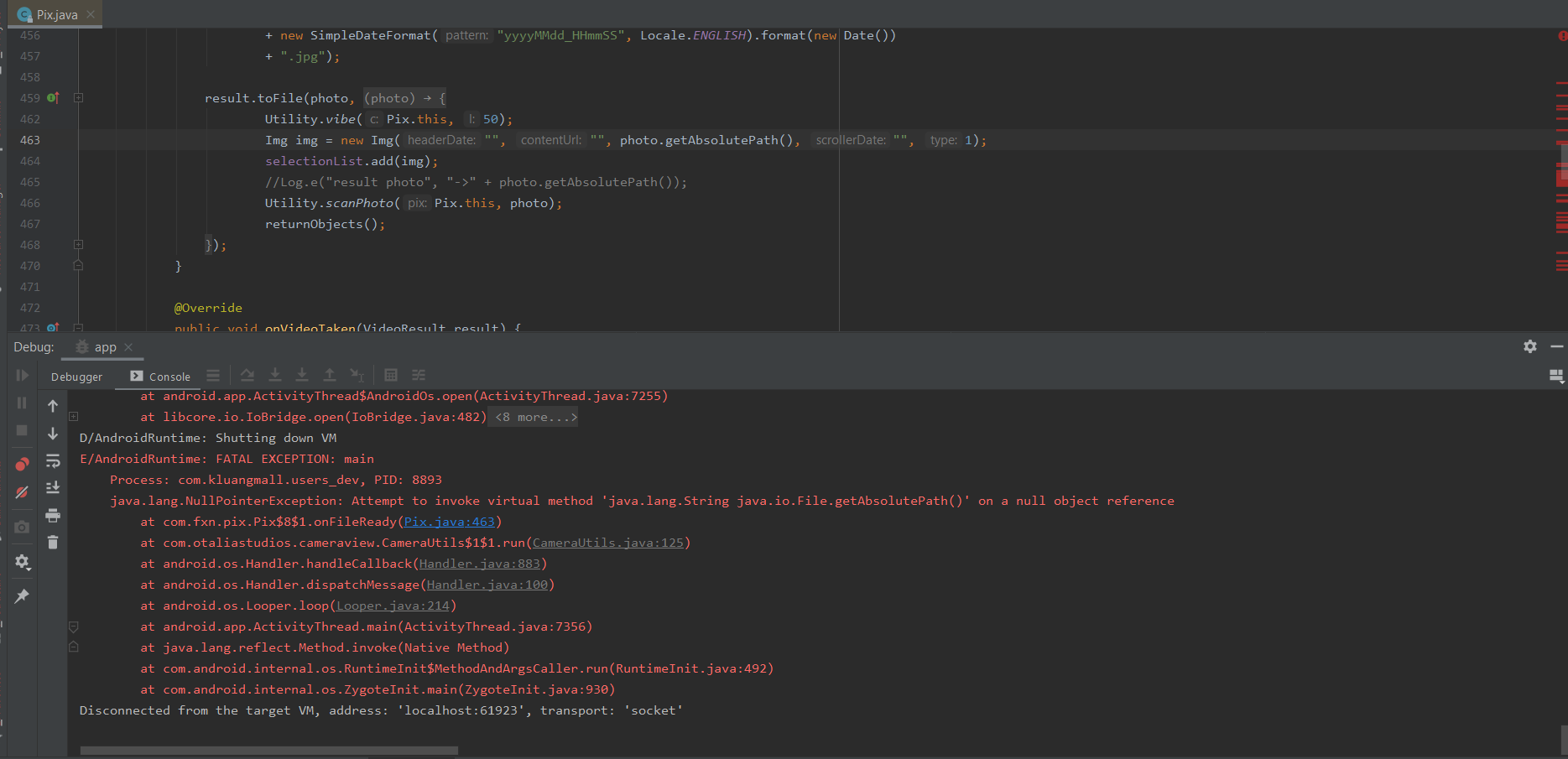Expand fold marker at line 468

(78, 245)
